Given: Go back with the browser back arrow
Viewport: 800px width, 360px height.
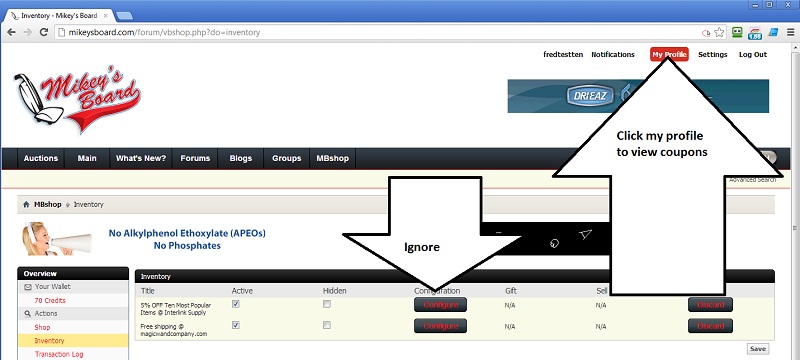Looking at the screenshot, I should point(11,32).
